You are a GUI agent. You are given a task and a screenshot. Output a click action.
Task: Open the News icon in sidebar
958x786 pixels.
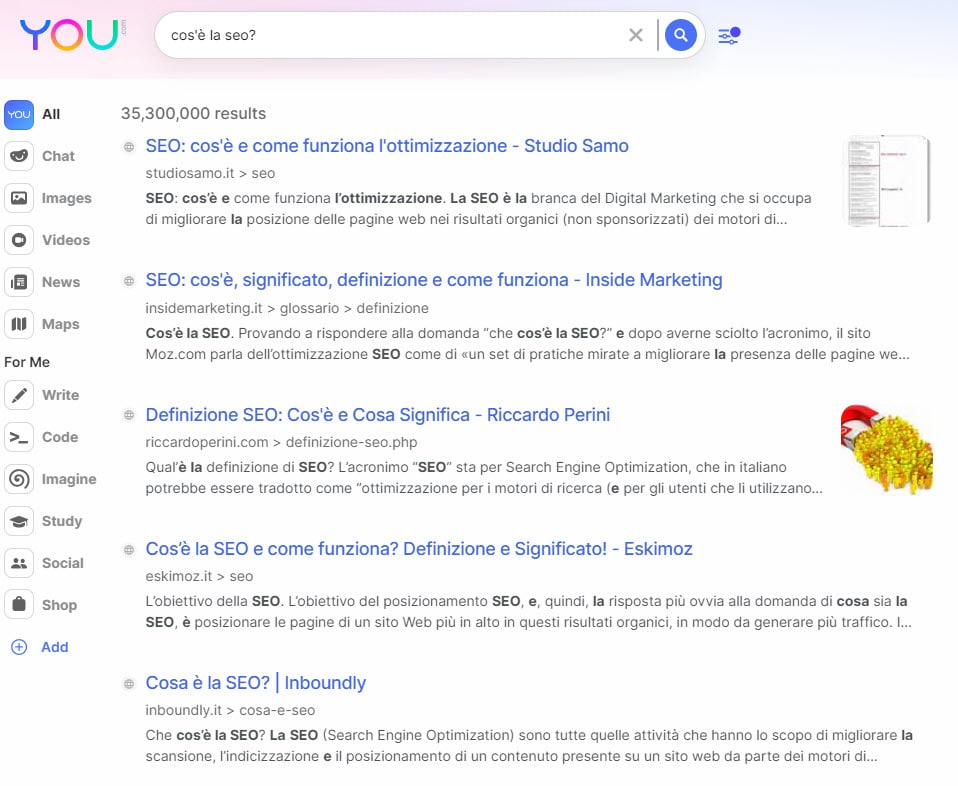pyautogui.click(x=19, y=282)
